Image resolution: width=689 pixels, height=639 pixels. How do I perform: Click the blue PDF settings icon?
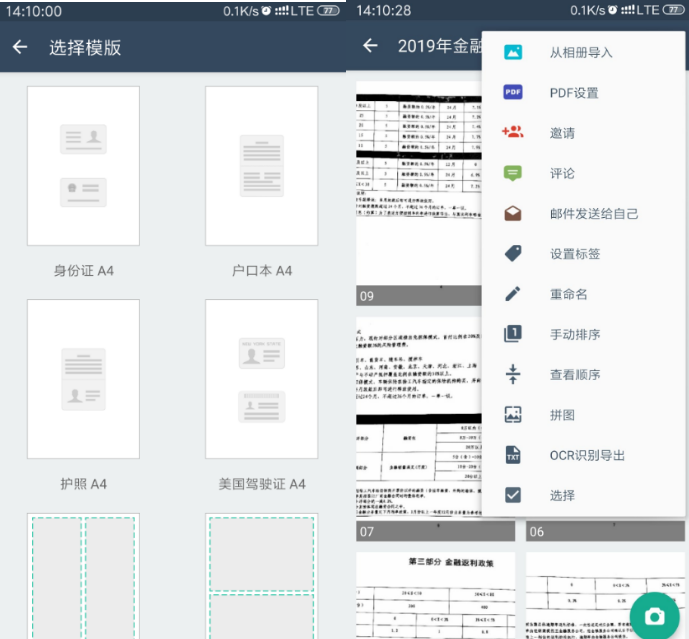point(513,92)
